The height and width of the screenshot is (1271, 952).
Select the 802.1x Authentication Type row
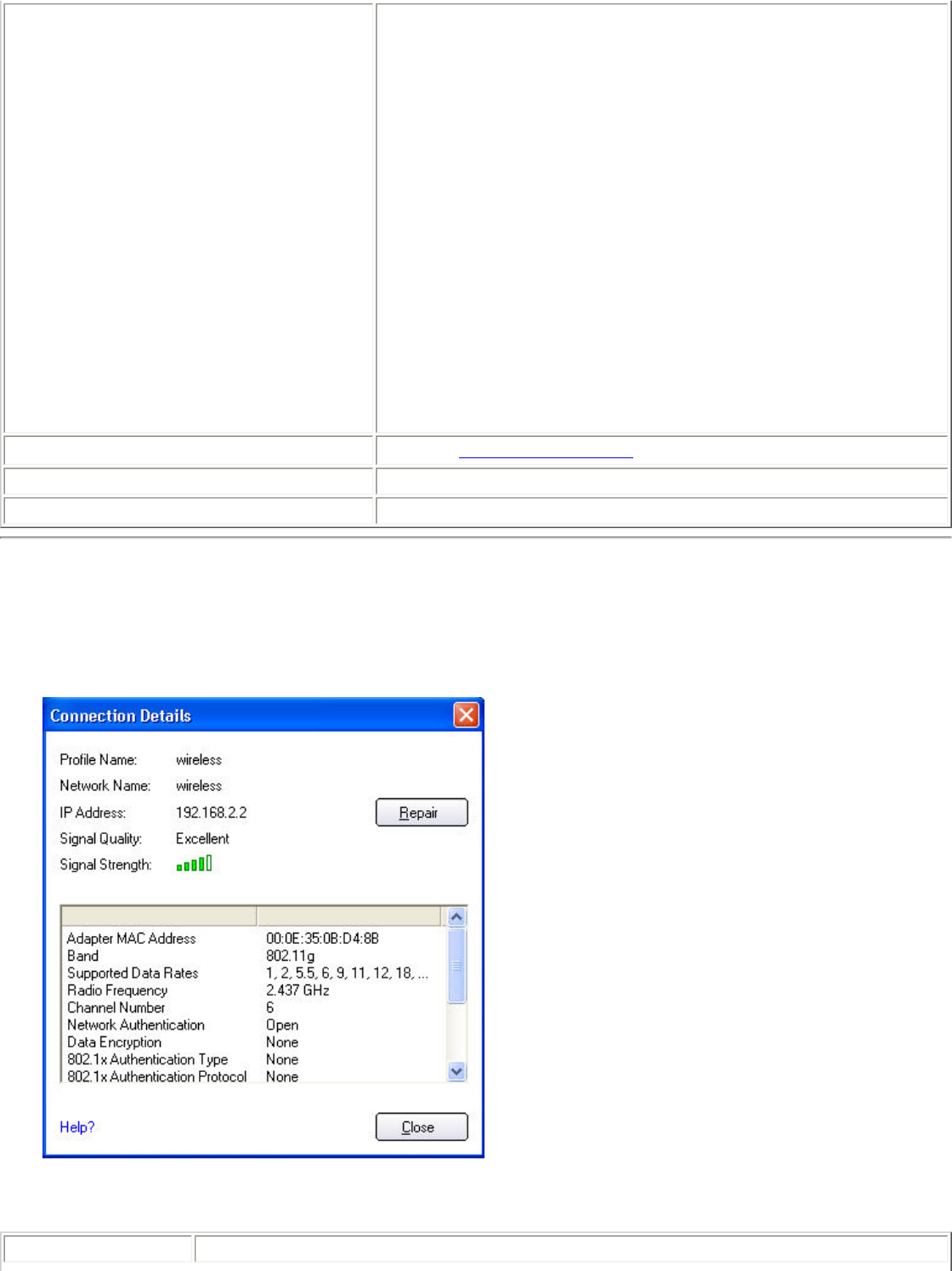(253, 1059)
